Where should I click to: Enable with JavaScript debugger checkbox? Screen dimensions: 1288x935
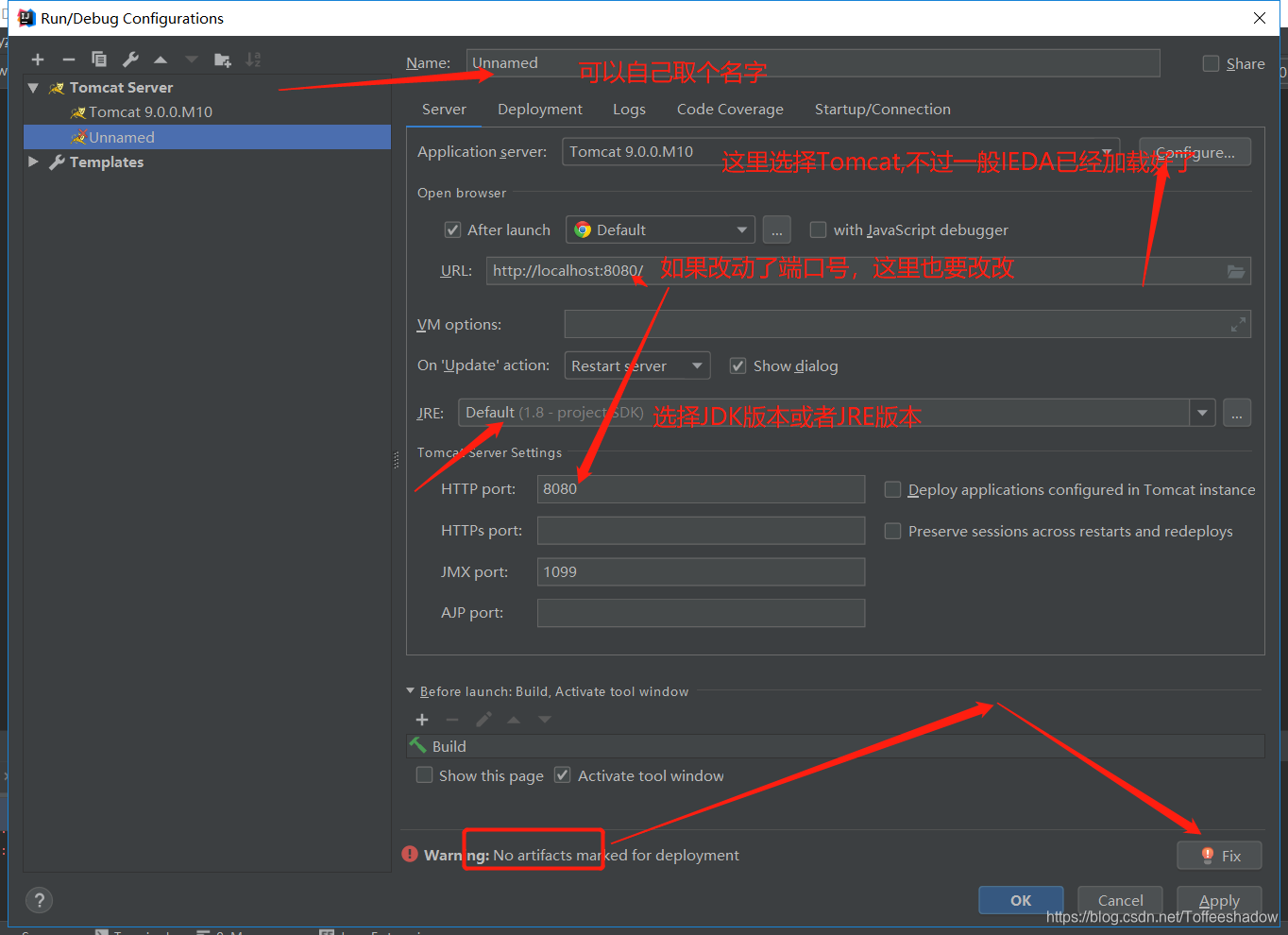pyautogui.click(x=818, y=229)
